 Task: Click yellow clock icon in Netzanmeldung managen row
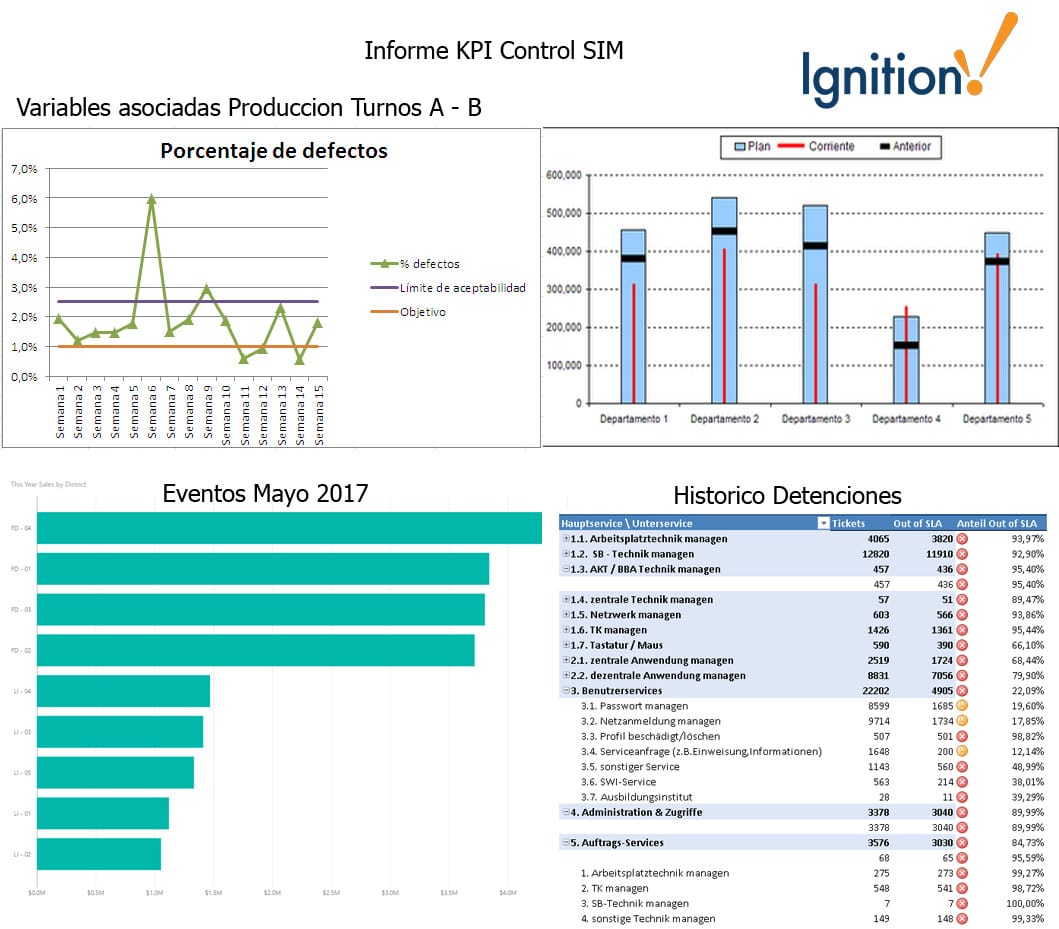pos(962,721)
